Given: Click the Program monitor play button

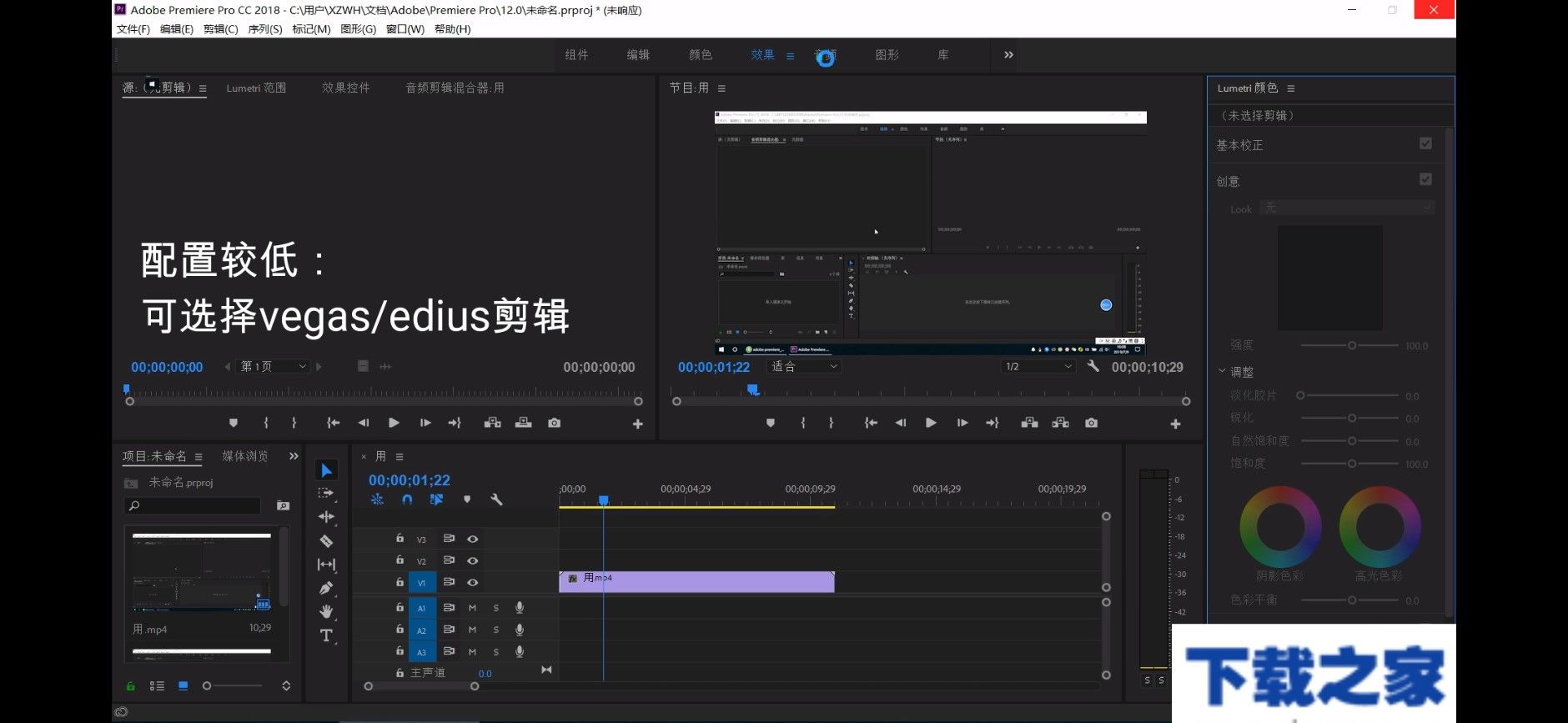Looking at the screenshot, I should click(931, 423).
